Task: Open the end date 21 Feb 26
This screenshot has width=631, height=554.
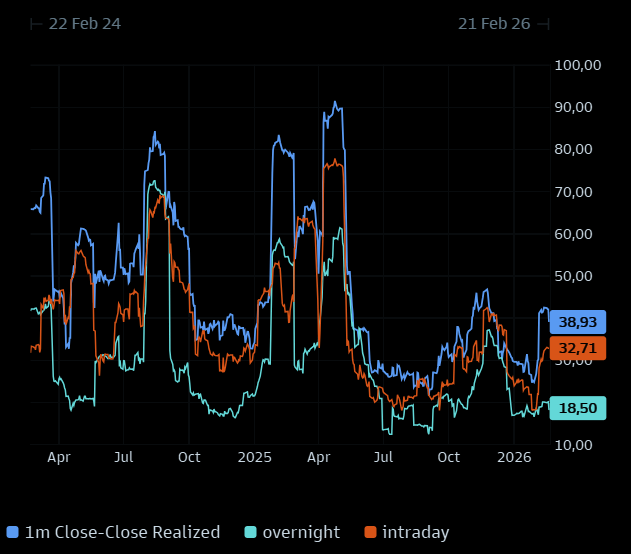Action: click(494, 24)
